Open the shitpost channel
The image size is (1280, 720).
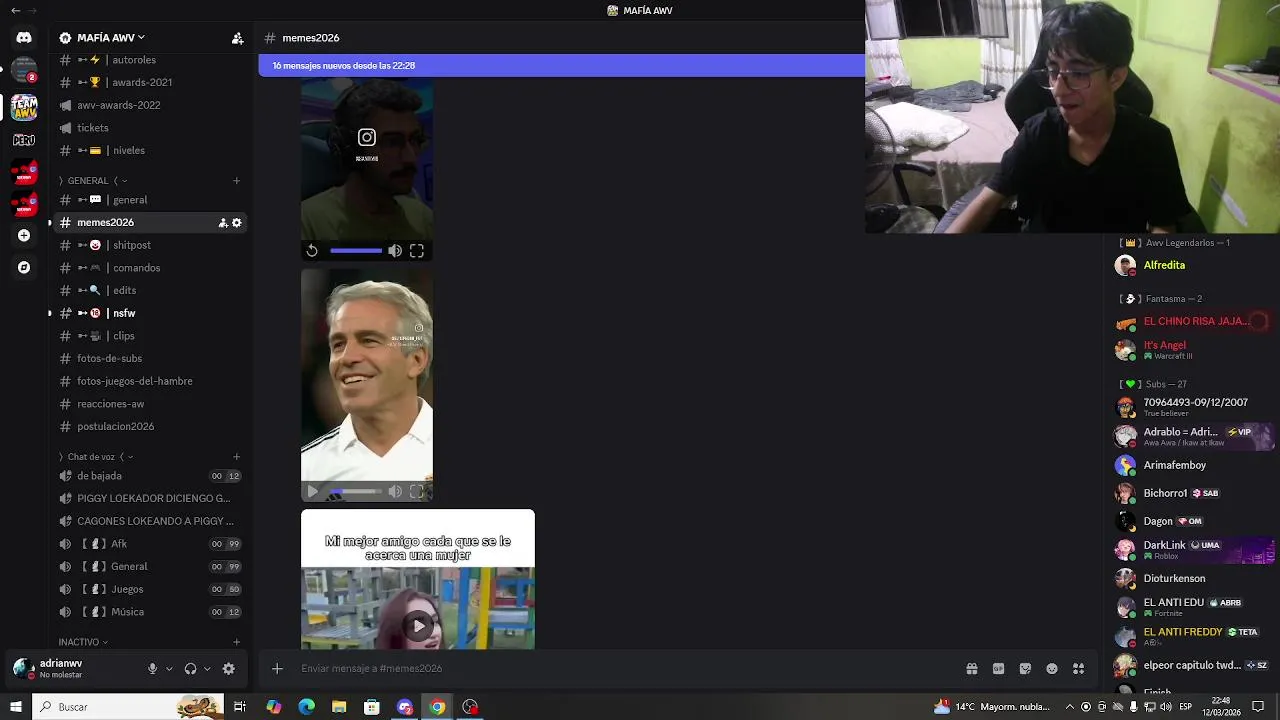150,245
